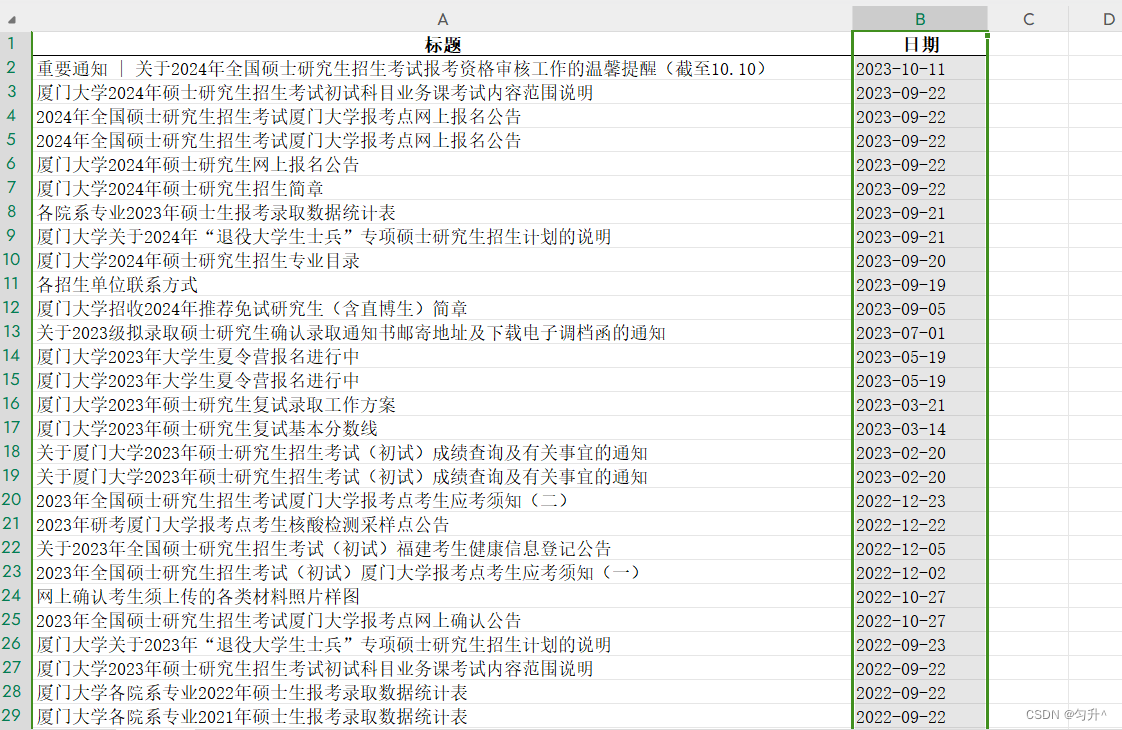Screen dimensions: 1122x730
Task: Click cell 考生应考须知（一）
Action: tap(442, 573)
